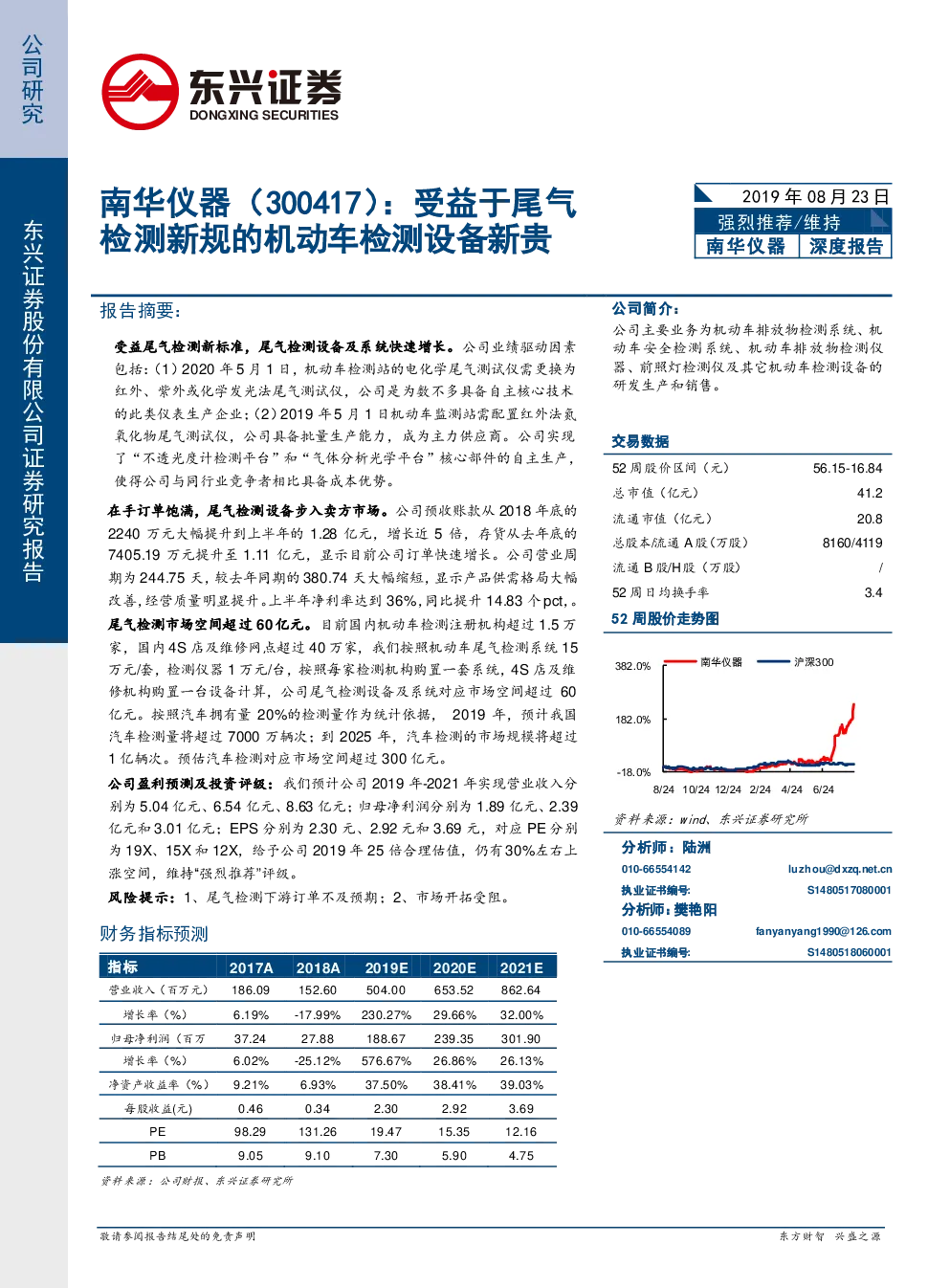
Task: Open email link luzhou@dxzq.net.cn
Action: click(x=840, y=869)
